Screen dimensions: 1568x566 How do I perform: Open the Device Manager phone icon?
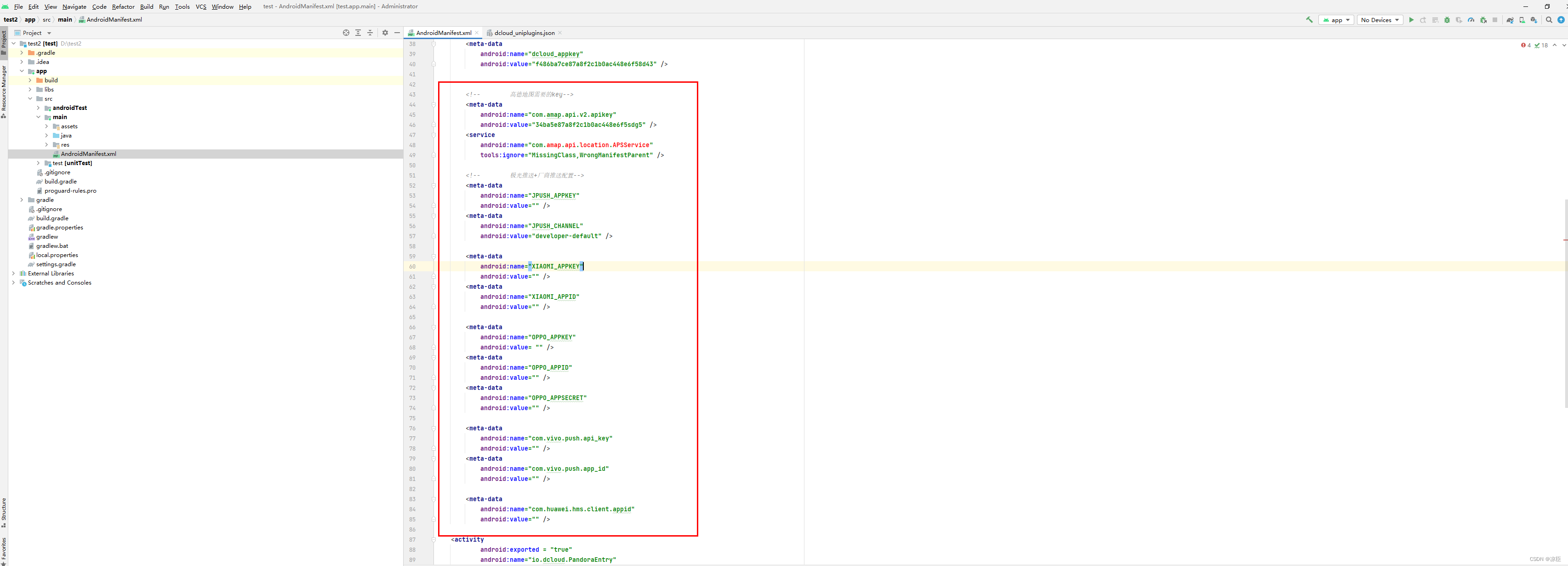click(1522, 20)
